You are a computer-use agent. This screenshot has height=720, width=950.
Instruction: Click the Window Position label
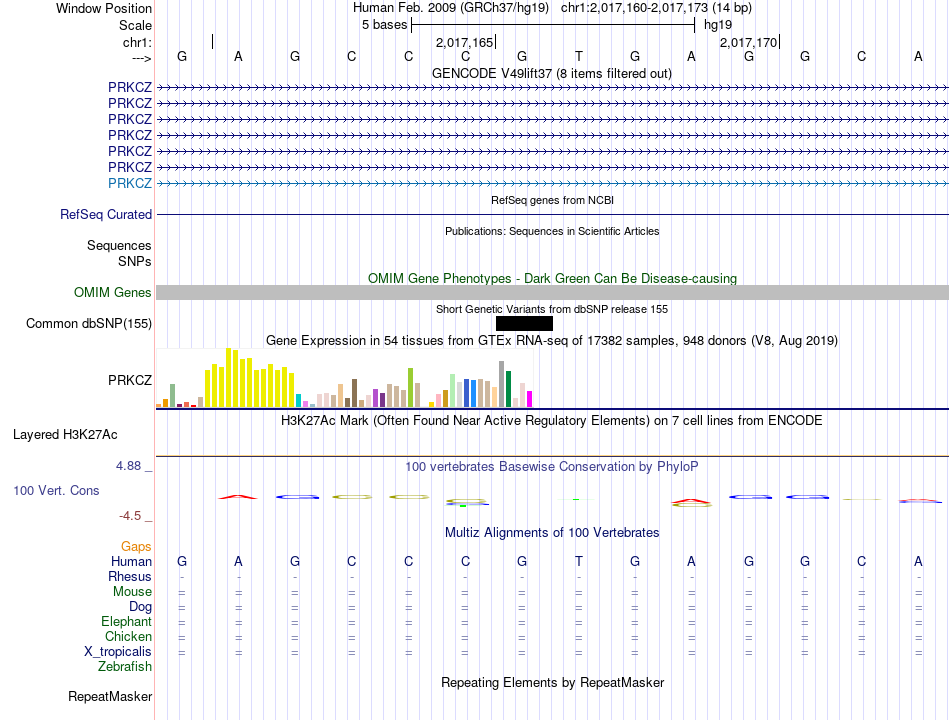point(104,8)
